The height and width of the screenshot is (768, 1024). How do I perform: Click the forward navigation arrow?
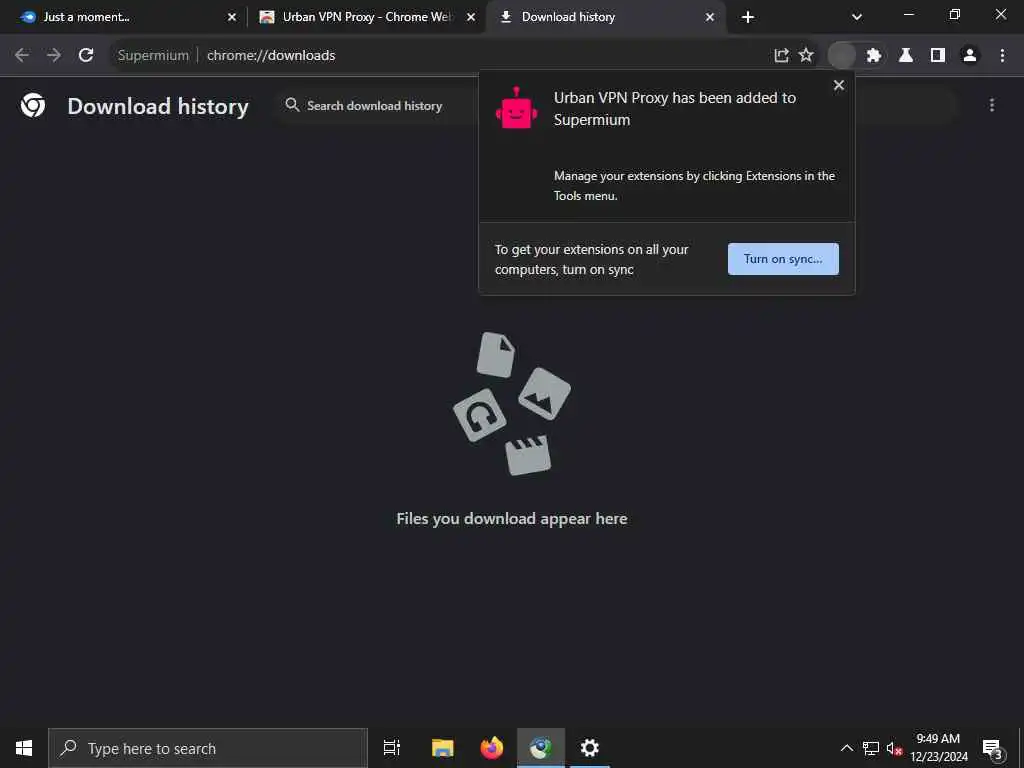(x=54, y=56)
